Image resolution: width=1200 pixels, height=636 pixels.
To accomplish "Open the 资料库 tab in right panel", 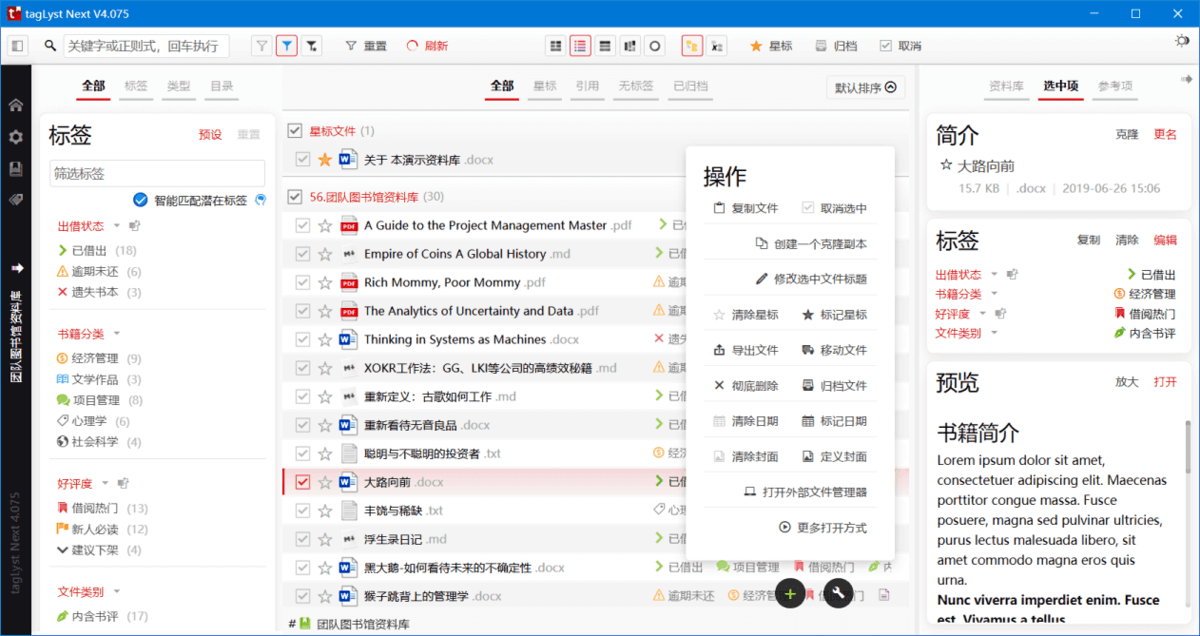I will coord(1006,86).
